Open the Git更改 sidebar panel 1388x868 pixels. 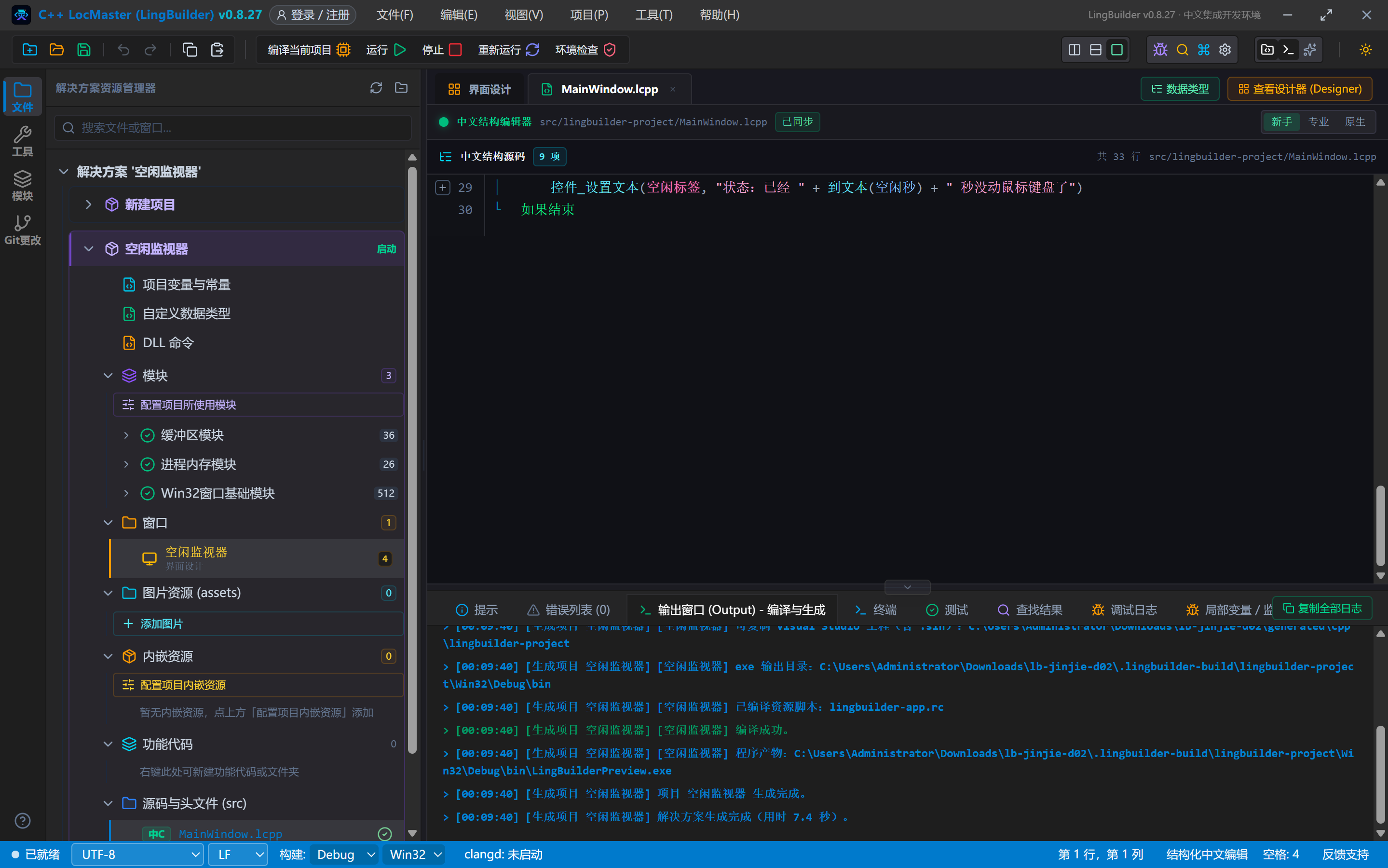(x=22, y=230)
